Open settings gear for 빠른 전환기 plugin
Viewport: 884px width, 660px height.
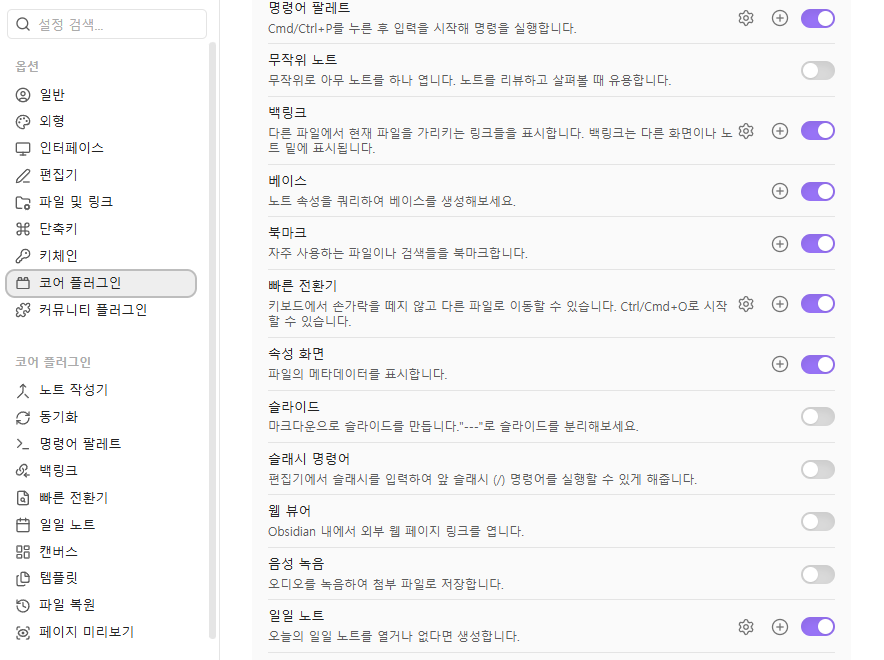(746, 304)
